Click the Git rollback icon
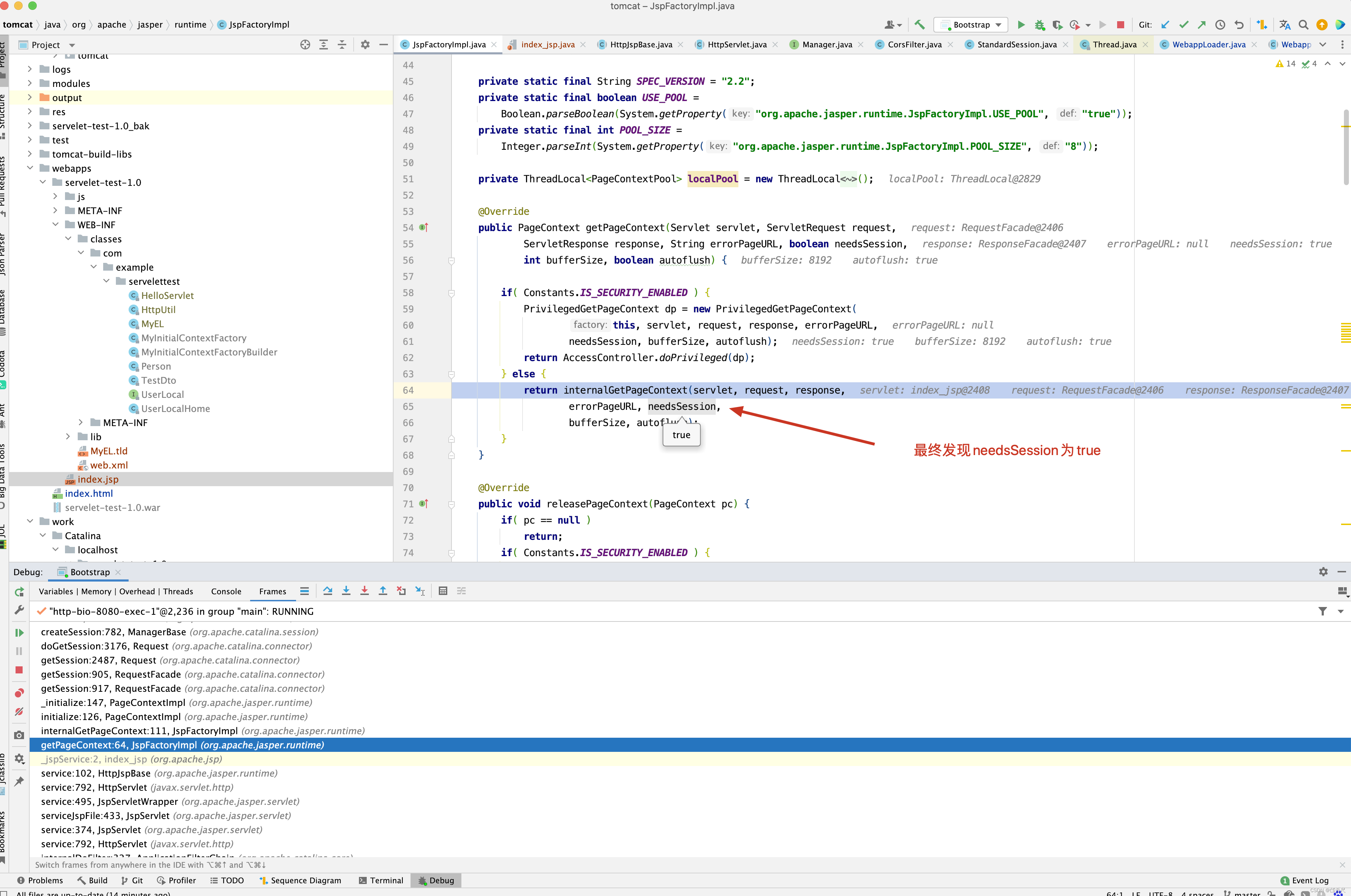The image size is (1351, 896). (x=1238, y=25)
